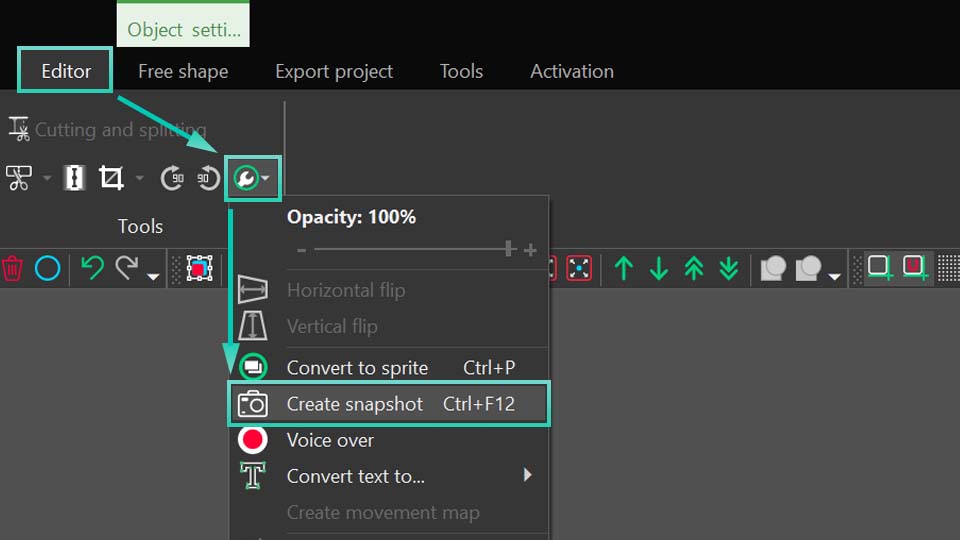This screenshot has width=960, height=540.
Task: Rotate 90 degrees clockwise
Action: click(173, 179)
